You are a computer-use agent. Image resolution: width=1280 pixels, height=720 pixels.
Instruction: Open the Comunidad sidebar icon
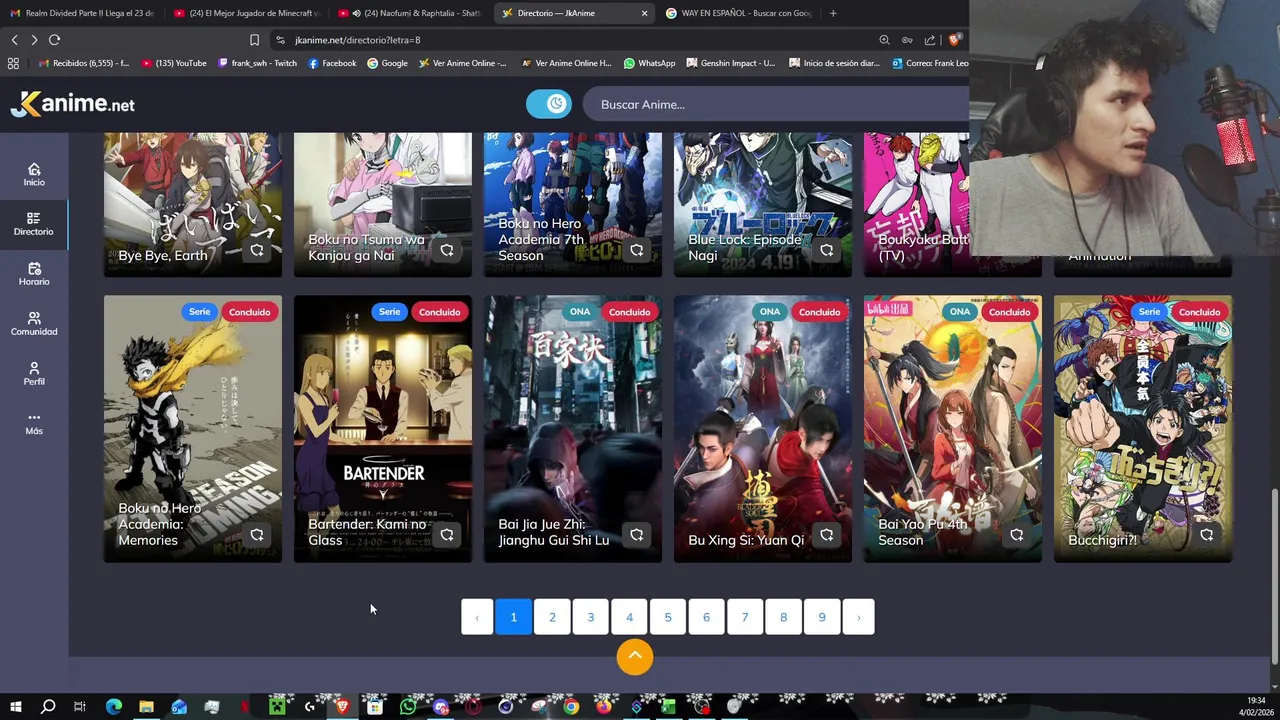(34, 324)
